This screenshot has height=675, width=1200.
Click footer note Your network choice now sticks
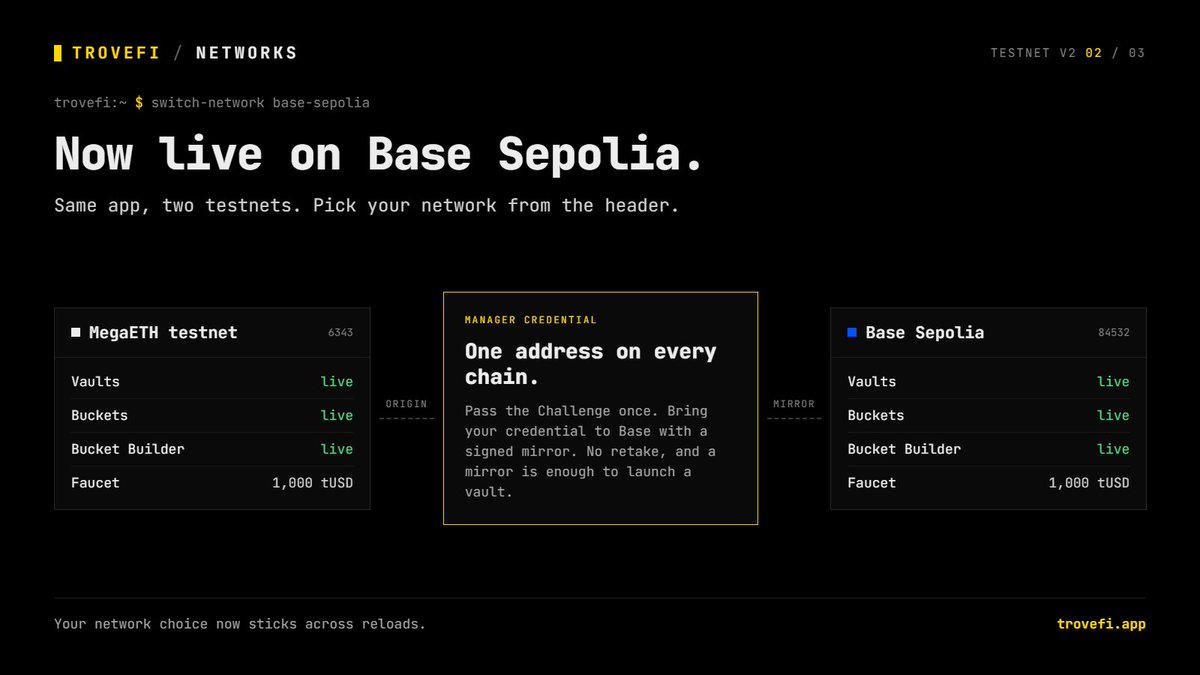click(x=240, y=624)
